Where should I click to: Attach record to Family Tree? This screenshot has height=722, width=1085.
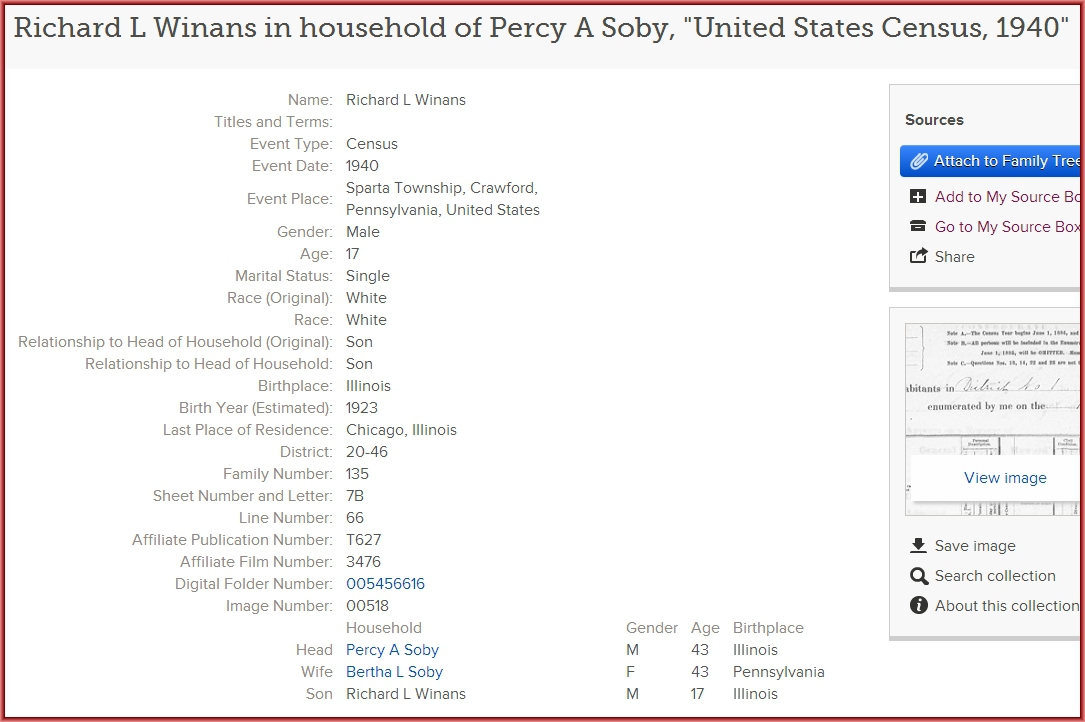[x=990, y=161]
